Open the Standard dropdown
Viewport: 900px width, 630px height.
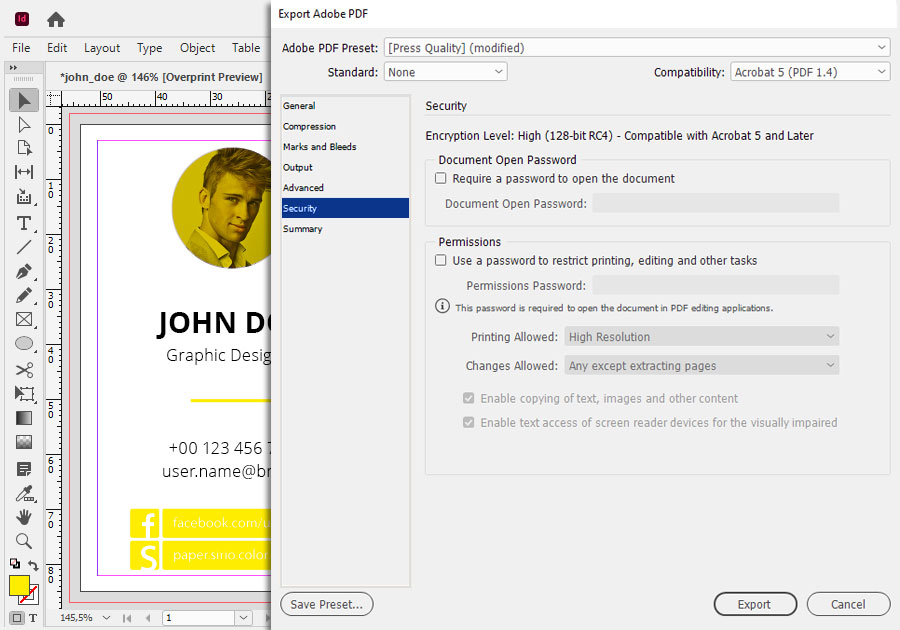pyautogui.click(x=445, y=72)
